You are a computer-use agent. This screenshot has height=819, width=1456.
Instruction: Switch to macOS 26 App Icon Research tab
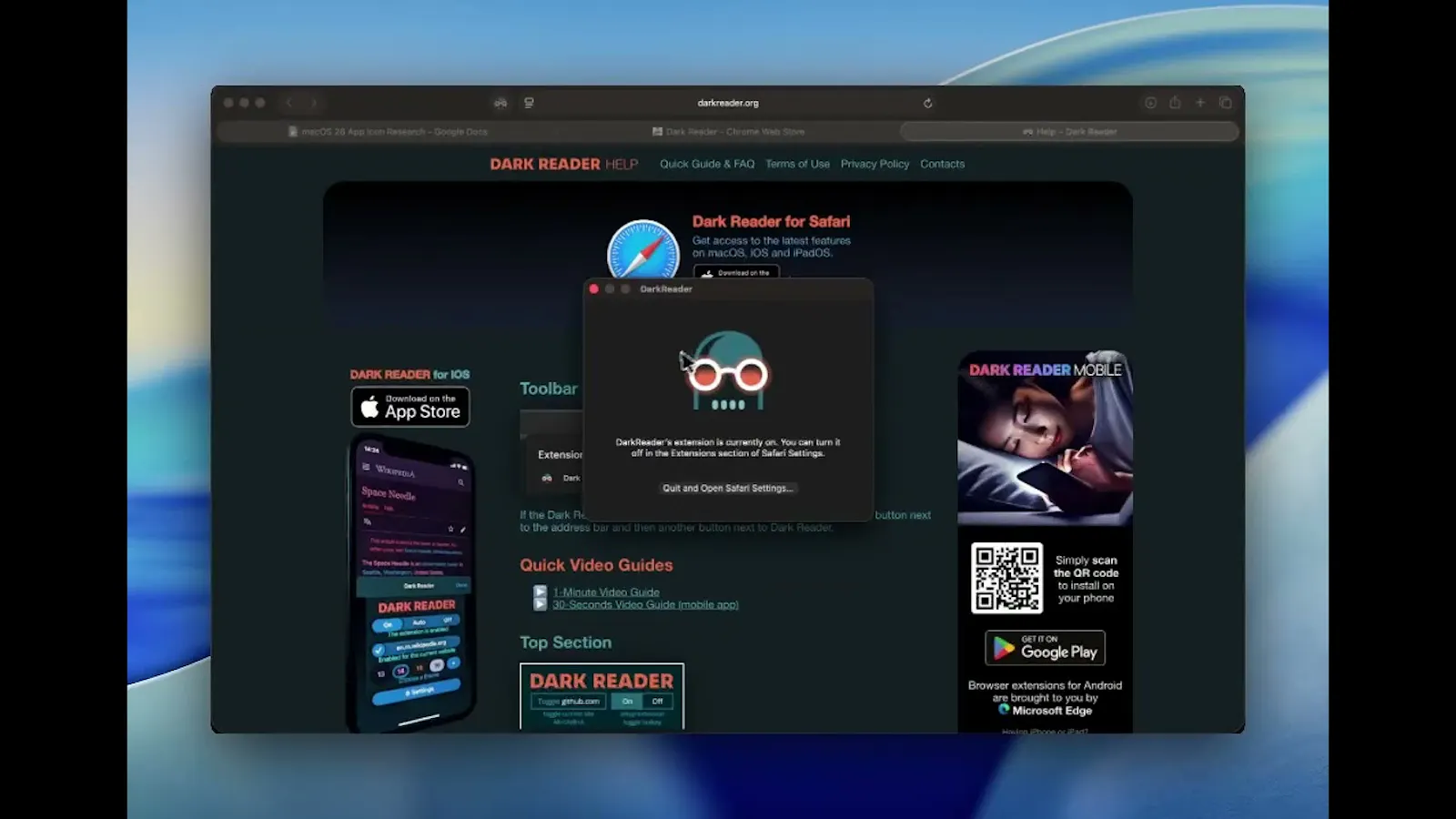(388, 132)
